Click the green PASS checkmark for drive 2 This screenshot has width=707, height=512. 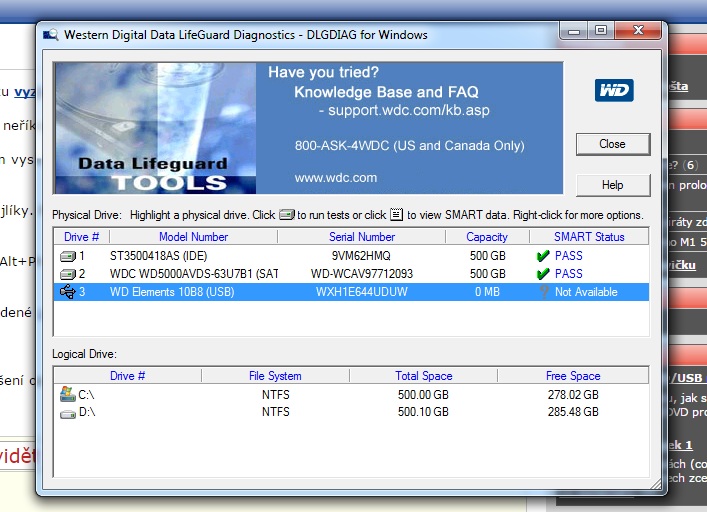tap(542, 274)
